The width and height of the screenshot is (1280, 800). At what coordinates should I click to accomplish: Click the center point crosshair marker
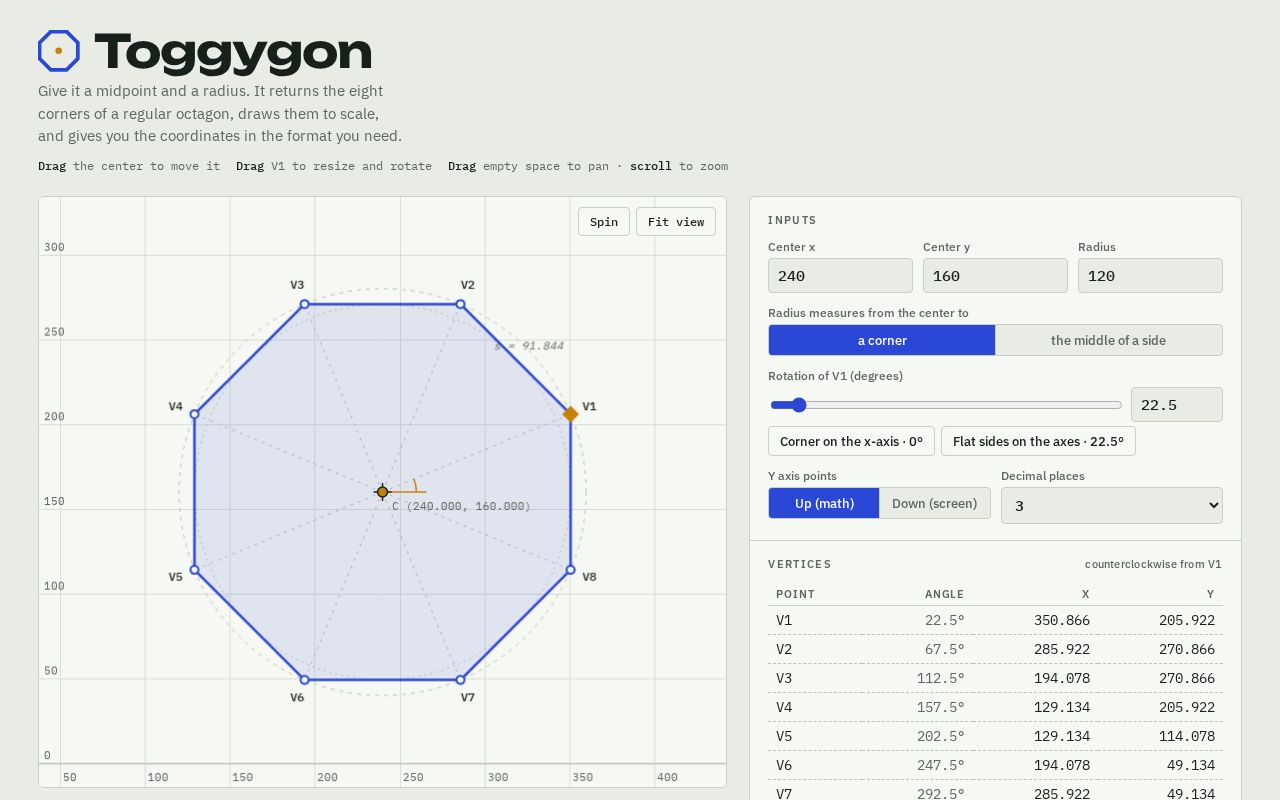(382, 492)
